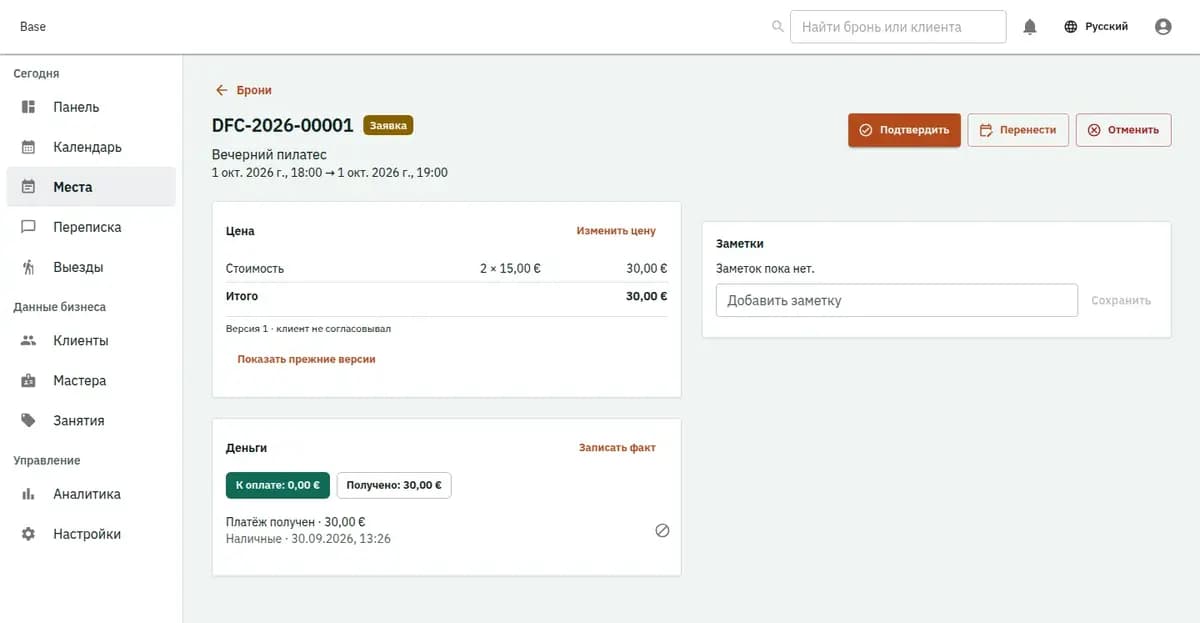Screen dimensions: 1200x623
Task: Click the Переписка chat bubble icon
Action: point(29,227)
